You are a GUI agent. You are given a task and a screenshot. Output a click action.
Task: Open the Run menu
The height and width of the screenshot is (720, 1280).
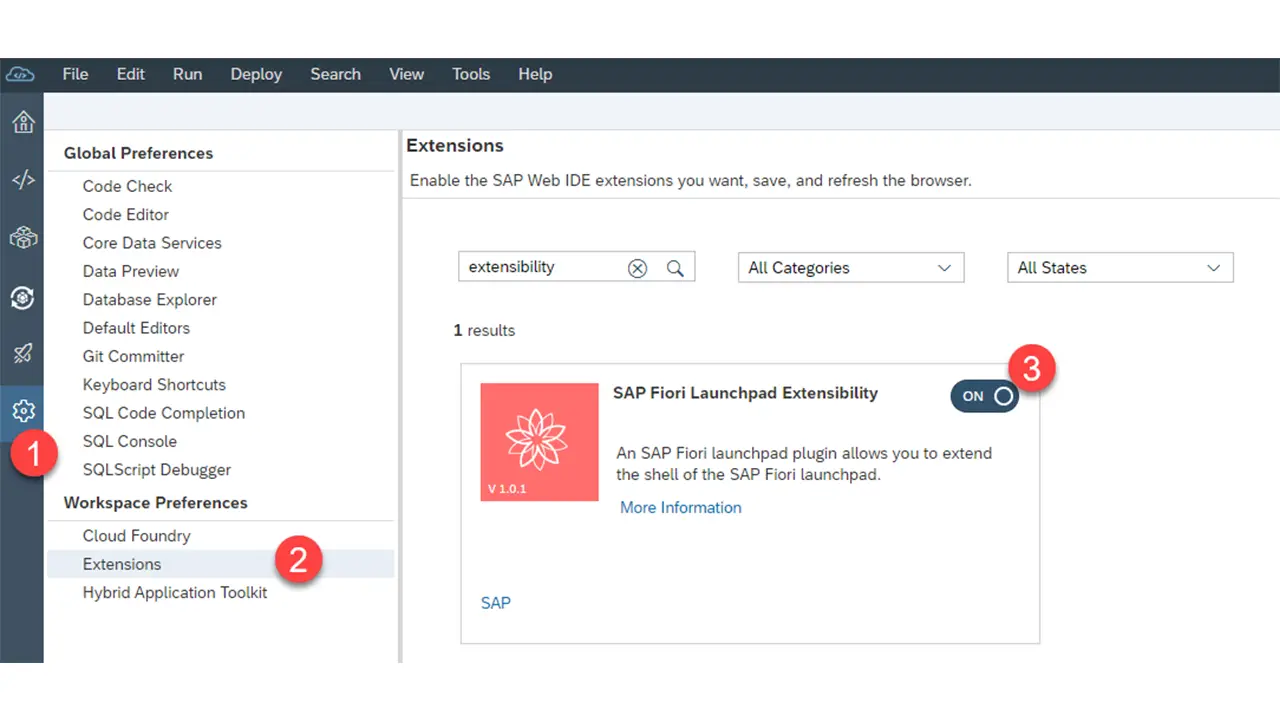pos(187,74)
